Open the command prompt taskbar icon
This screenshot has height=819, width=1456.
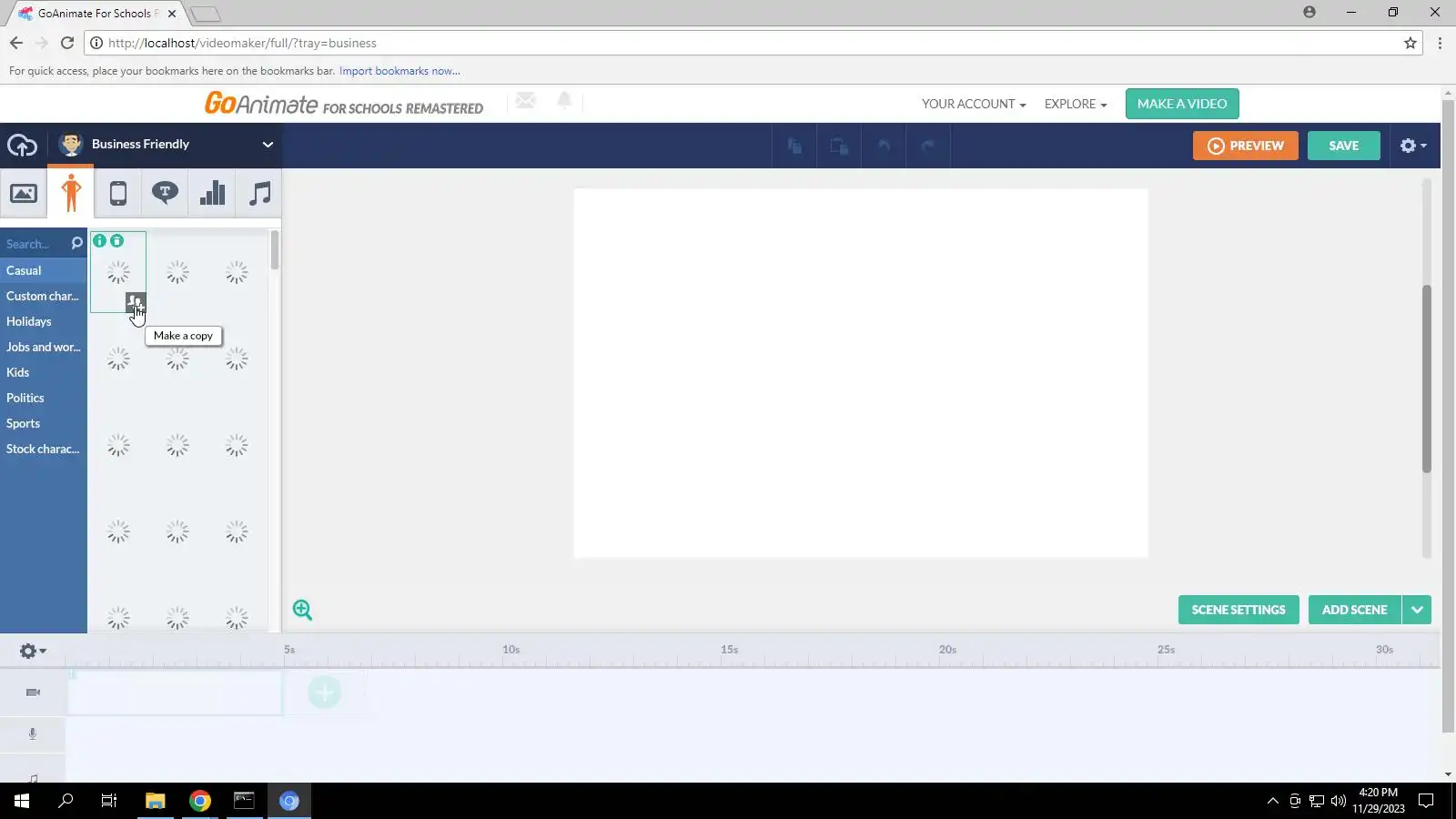[244, 801]
